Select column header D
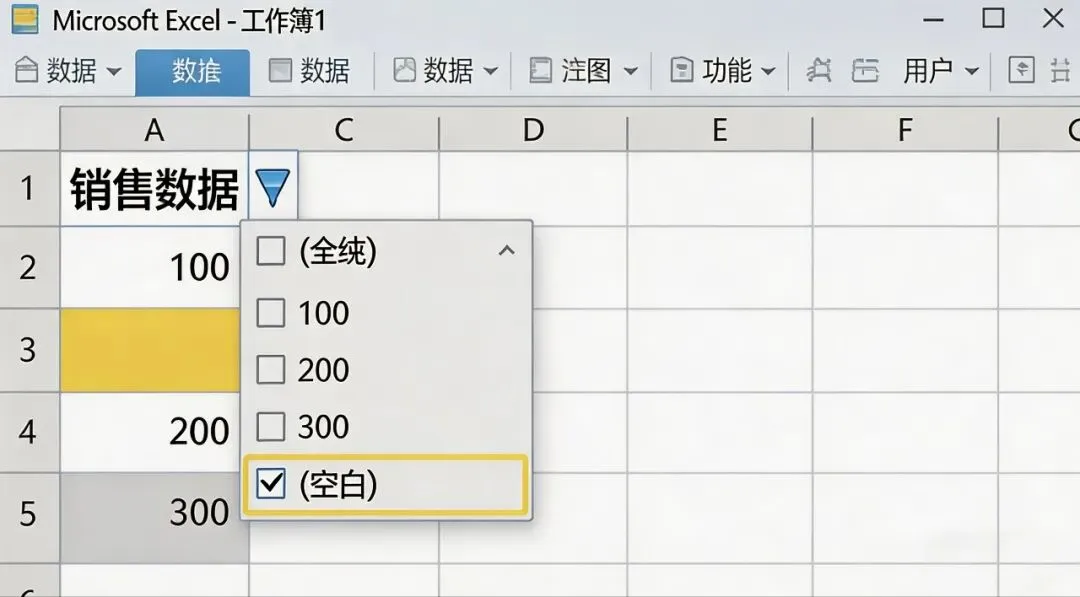Screen dimensions: 1080x597 pyautogui.click(x=533, y=129)
